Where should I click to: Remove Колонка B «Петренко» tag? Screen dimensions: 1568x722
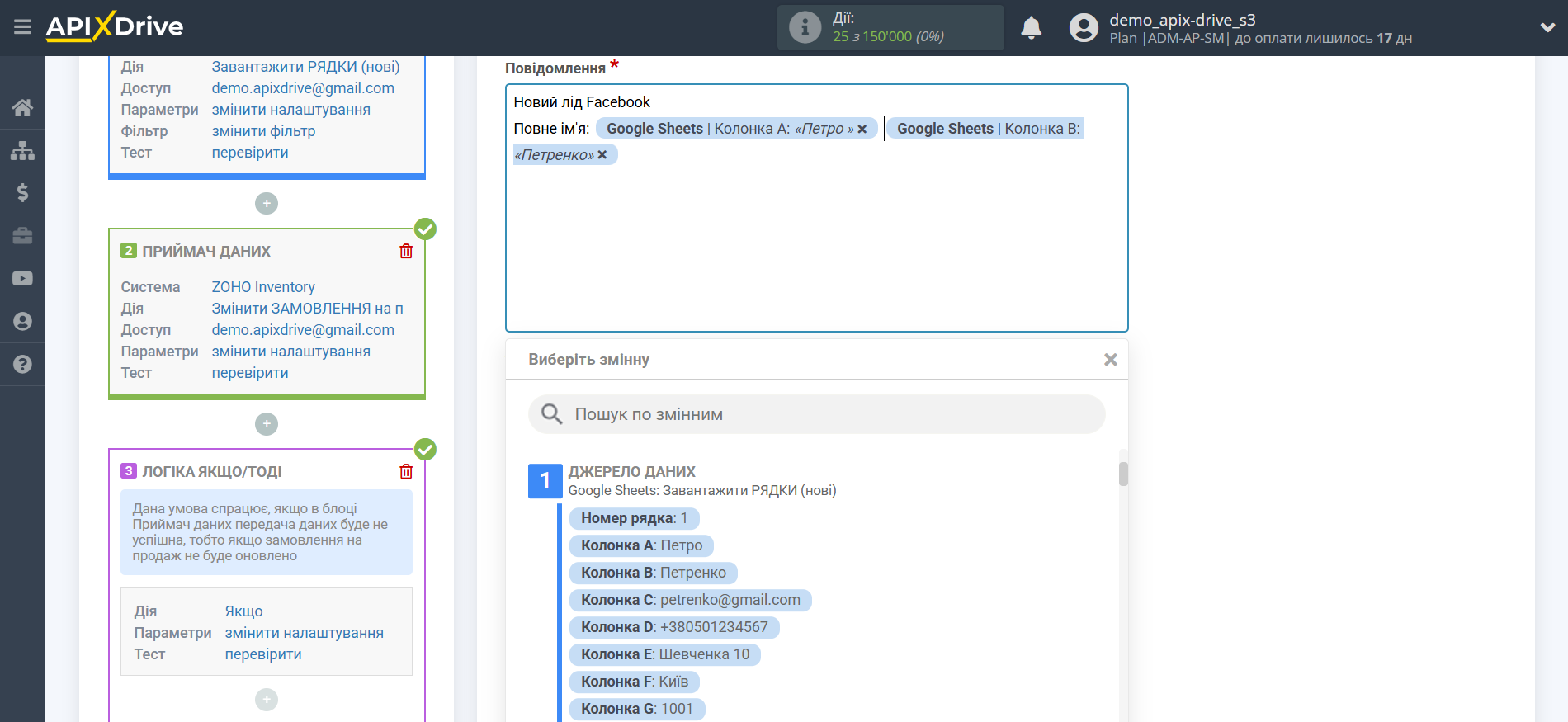pyautogui.click(x=602, y=155)
